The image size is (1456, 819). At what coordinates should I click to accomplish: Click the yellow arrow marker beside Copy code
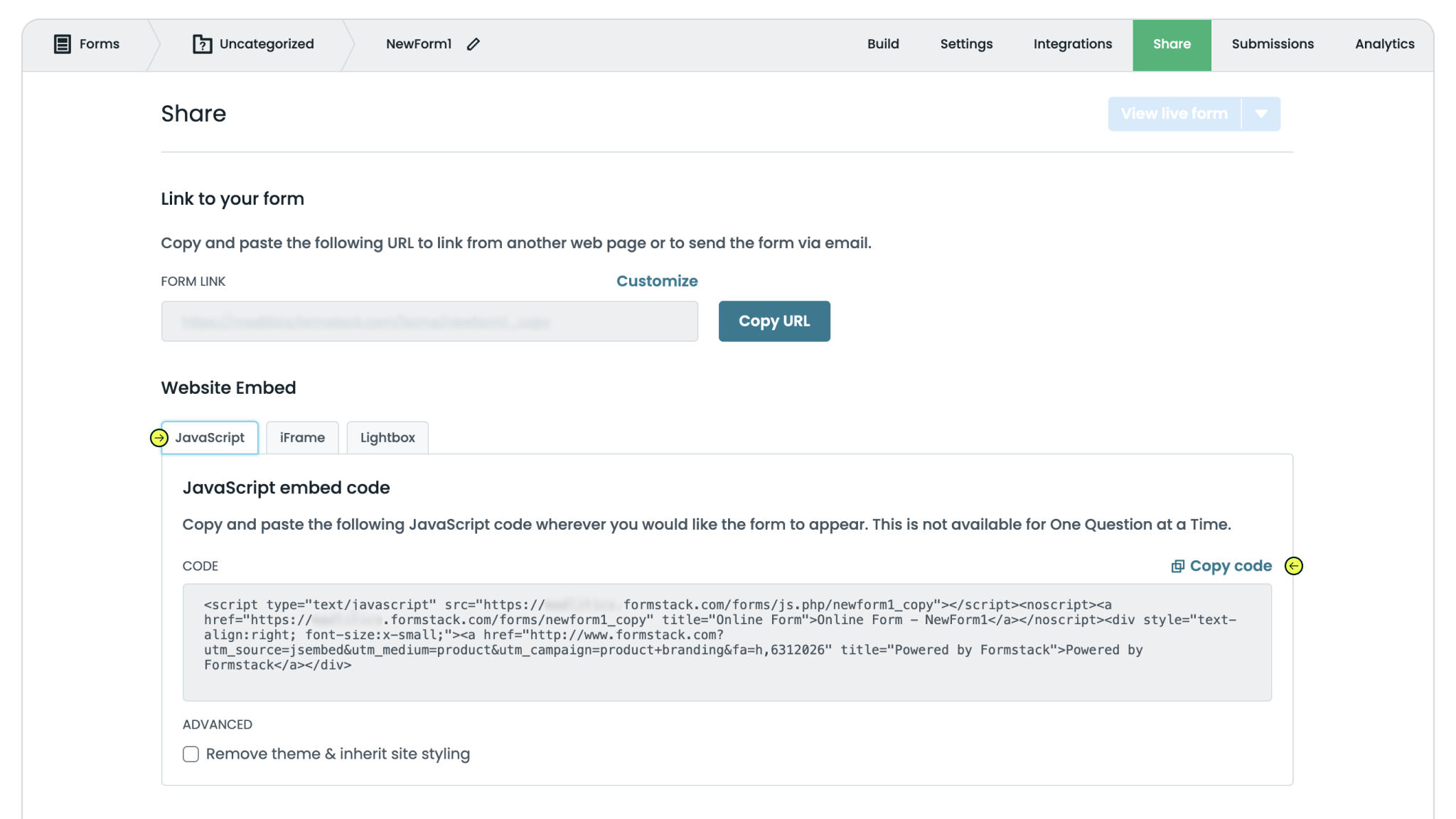click(x=1294, y=566)
